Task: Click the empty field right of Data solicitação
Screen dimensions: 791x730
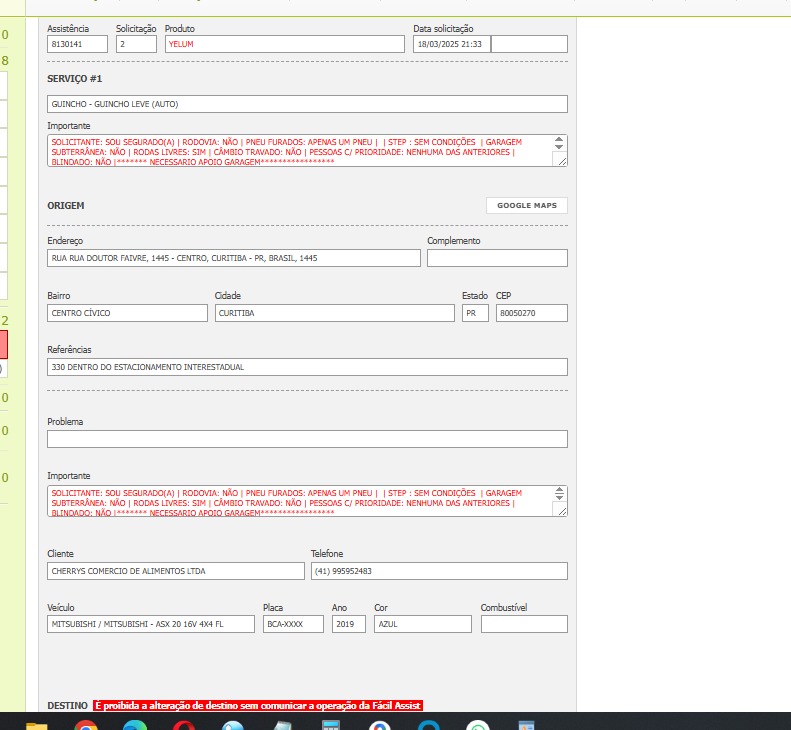Action: [529, 44]
